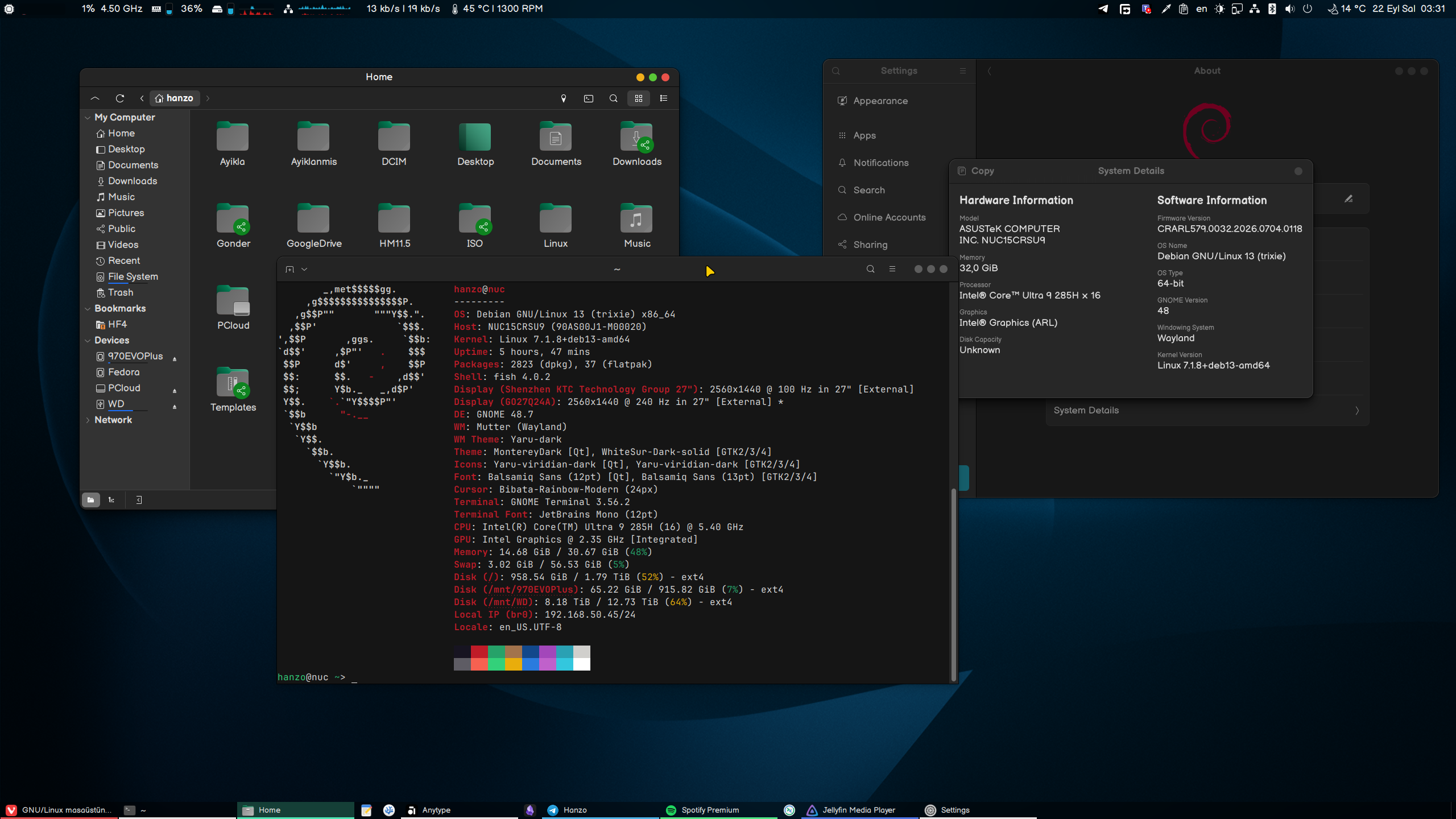Open the Search settings panel
Viewport: 1456px width, 819px height.
click(899, 190)
